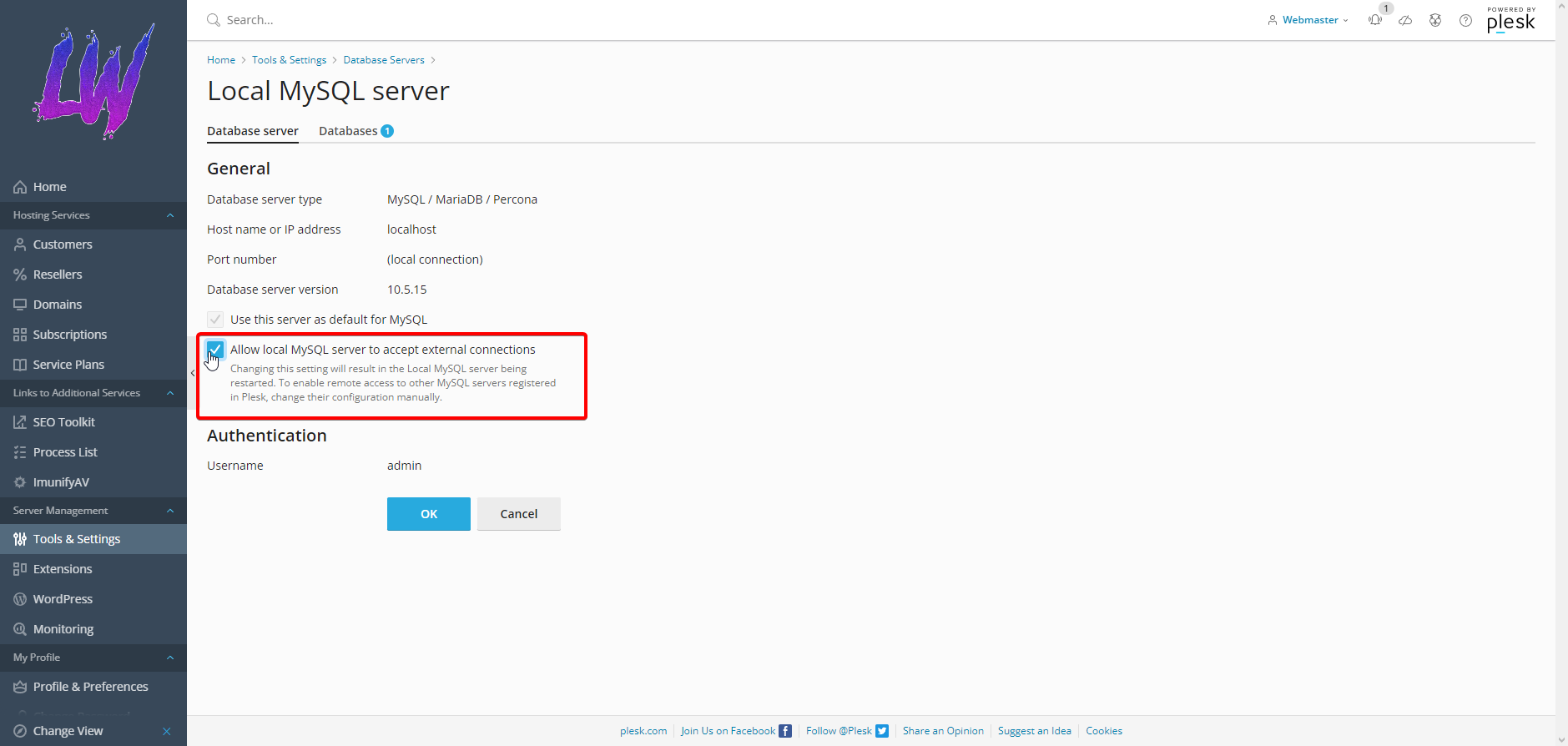Collapse the Server Management section

pos(170,511)
